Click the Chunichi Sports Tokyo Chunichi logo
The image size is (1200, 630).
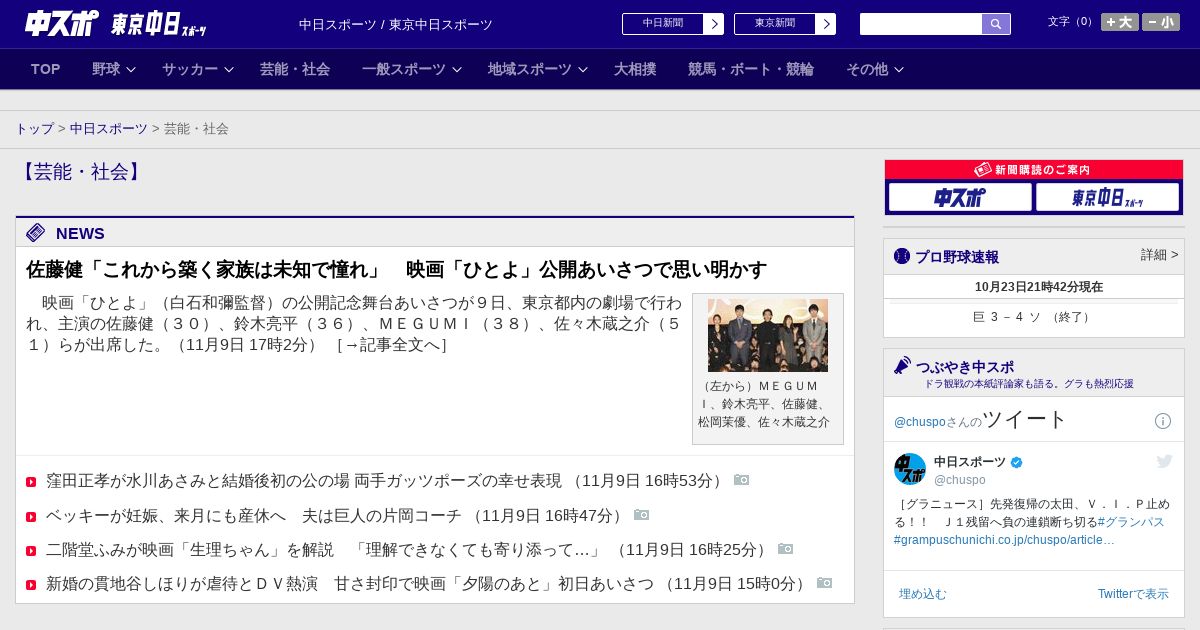coord(116,24)
